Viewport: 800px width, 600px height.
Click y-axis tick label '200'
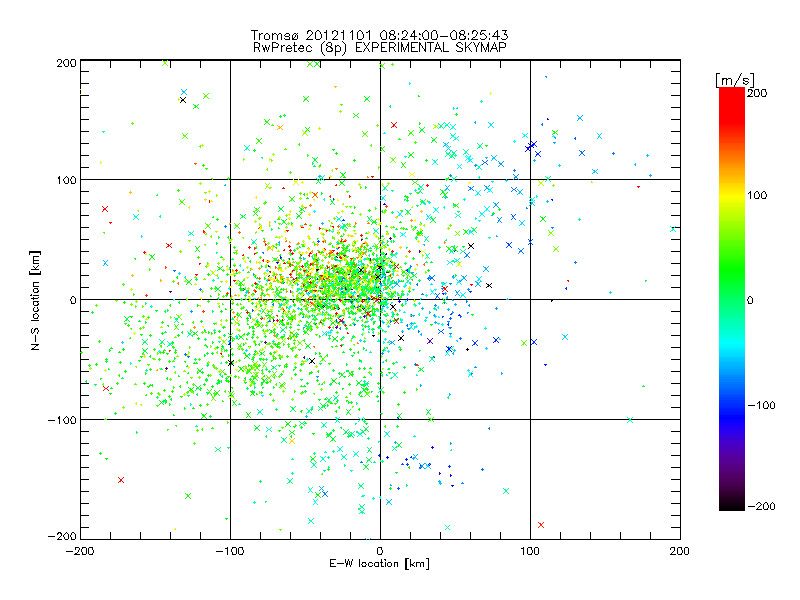(x=66, y=63)
